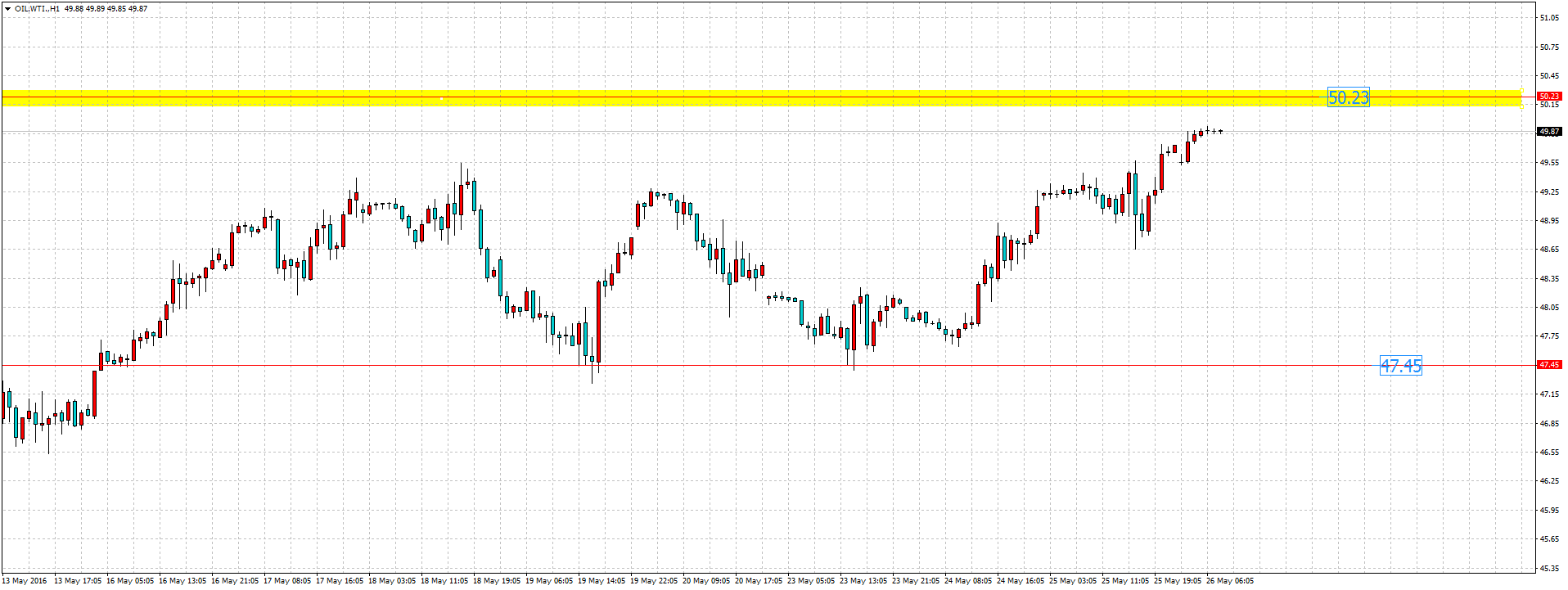Click the black 49.87 current price tag
This screenshot has width=1568, height=590.
click(1548, 131)
